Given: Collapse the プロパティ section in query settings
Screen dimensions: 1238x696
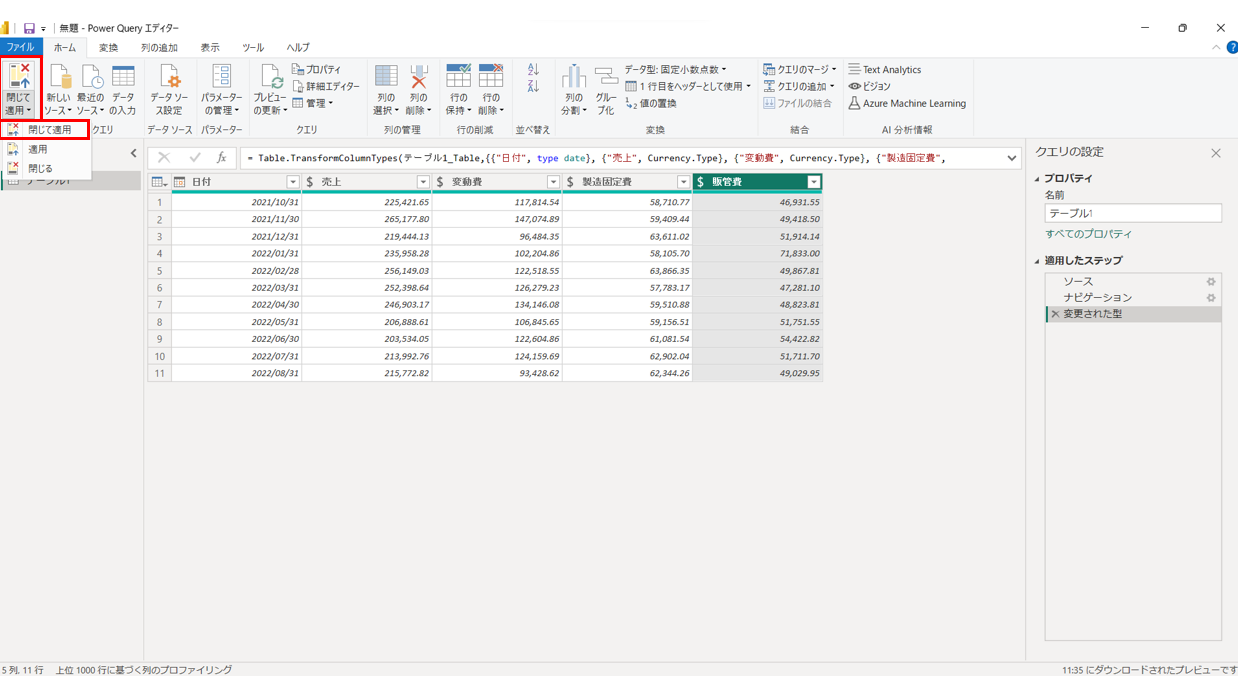Looking at the screenshot, I should pos(1037,179).
